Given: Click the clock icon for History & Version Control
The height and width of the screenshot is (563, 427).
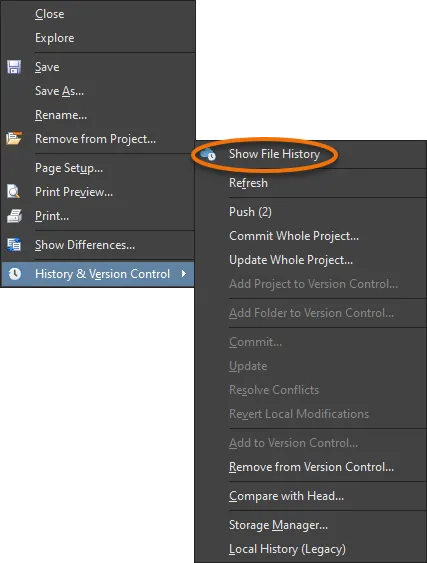Looking at the screenshot, I should coord(15,274).
